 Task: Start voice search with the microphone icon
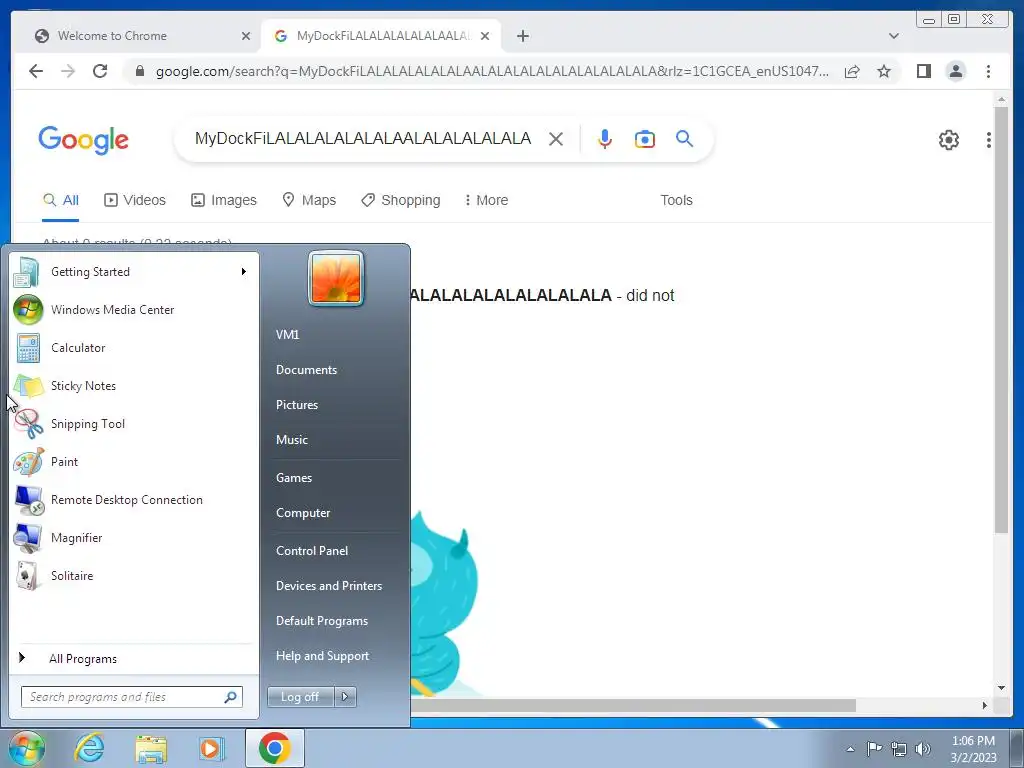point(605,138)
